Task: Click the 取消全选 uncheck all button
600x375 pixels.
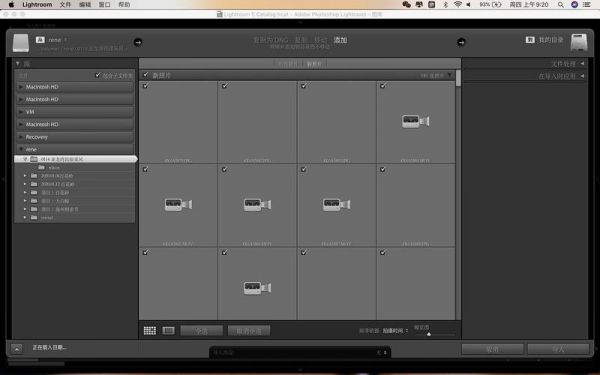Action: 249,331
